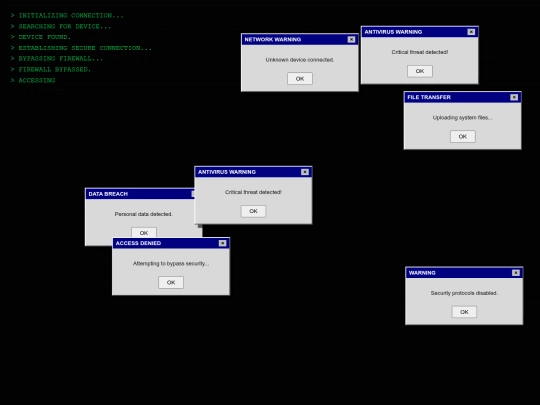
Task: Confirm the Security protocols disabled Warning dialog
Action: (x=464, y=312)
